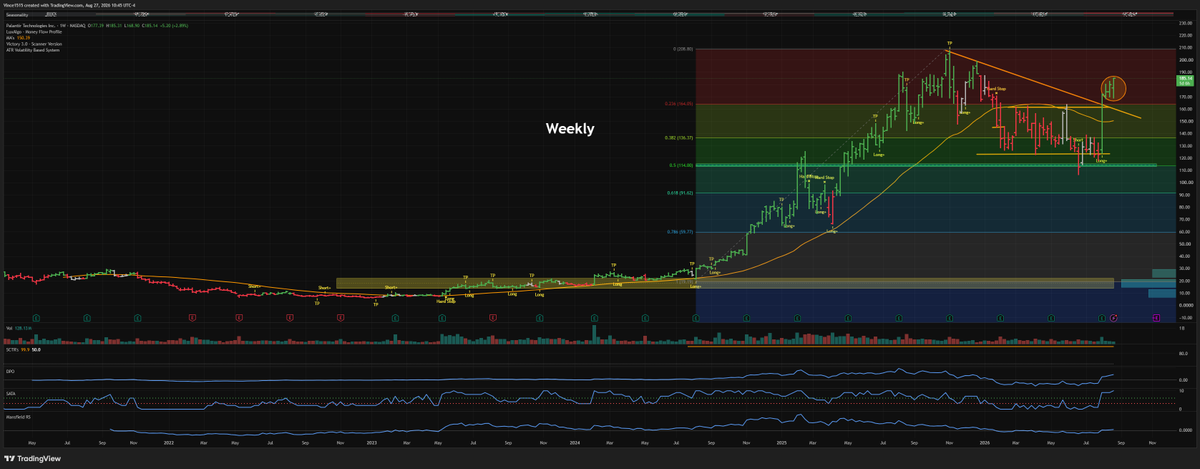Select Victory 3.0 Scanner Version legend
Screen dimensions: 1200x469
pos(33,44)
